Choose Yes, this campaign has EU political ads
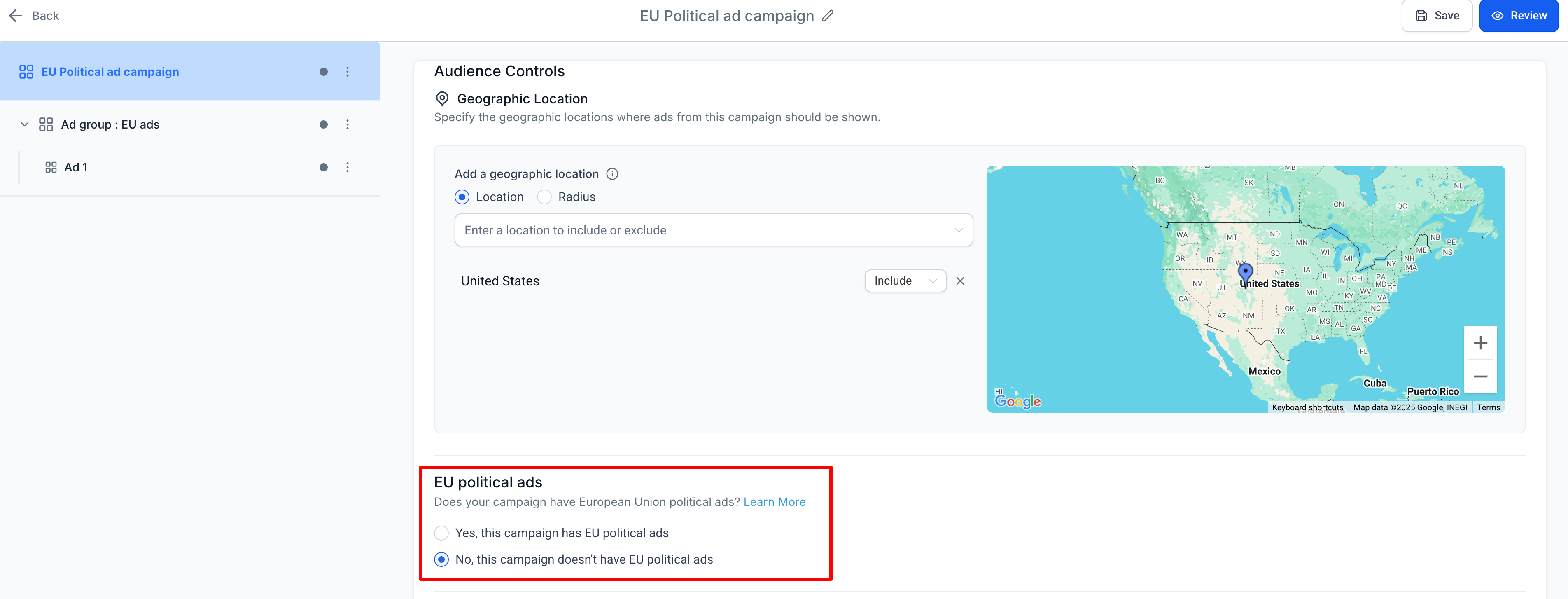The width and height of the screenshot is (1568, 599). click(441, 533)
